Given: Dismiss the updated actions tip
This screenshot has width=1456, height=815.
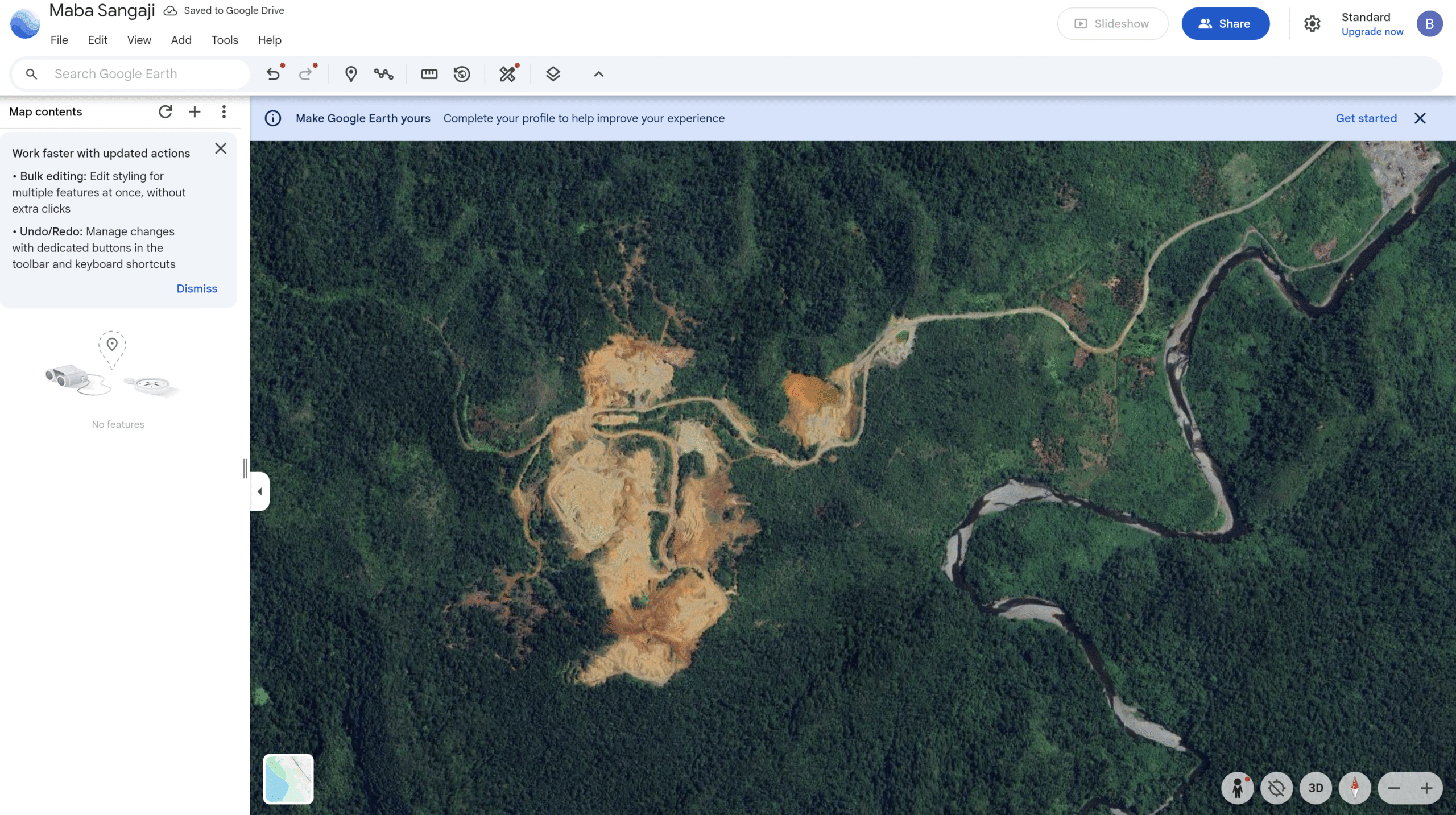Looking at the screenshot, I should (196, 288).
